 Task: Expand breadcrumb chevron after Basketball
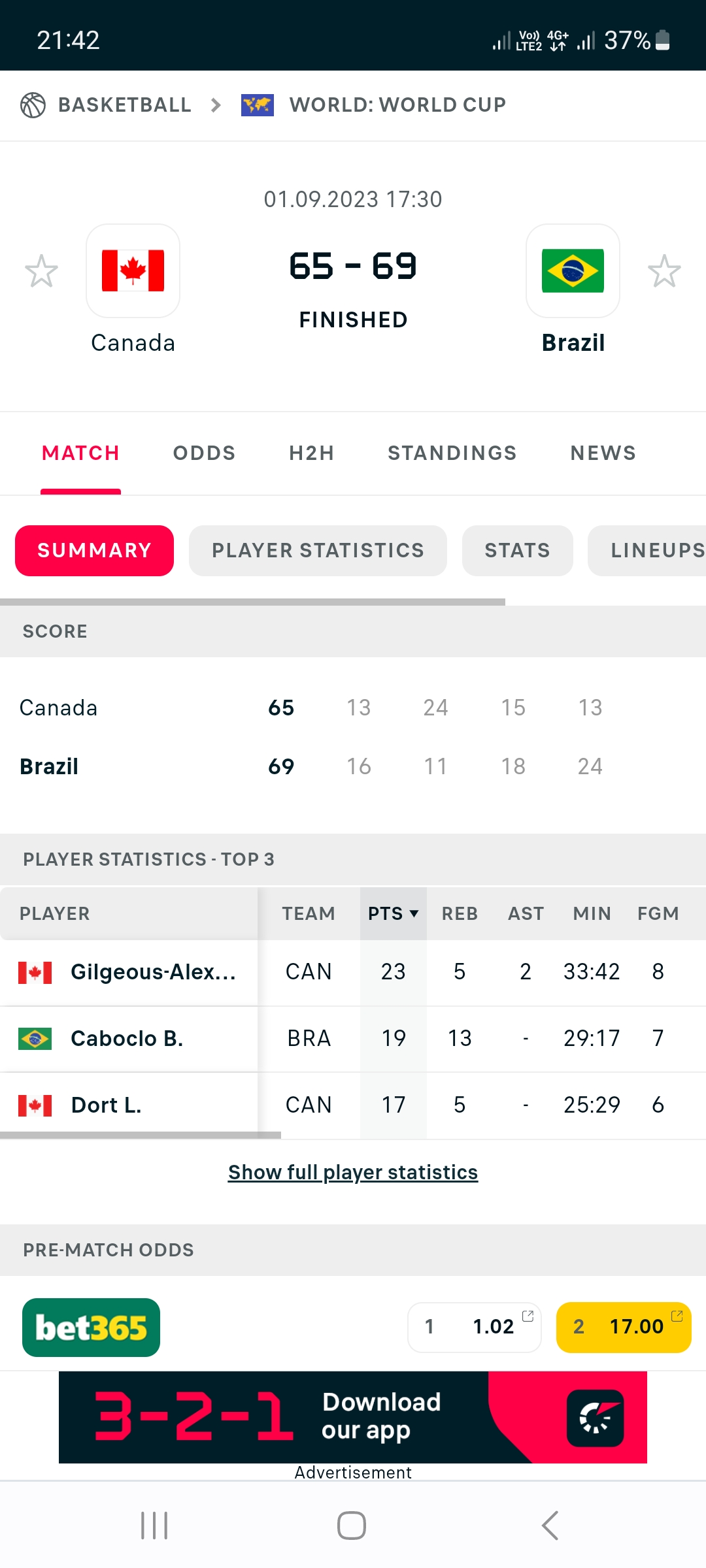coord(216,105)
